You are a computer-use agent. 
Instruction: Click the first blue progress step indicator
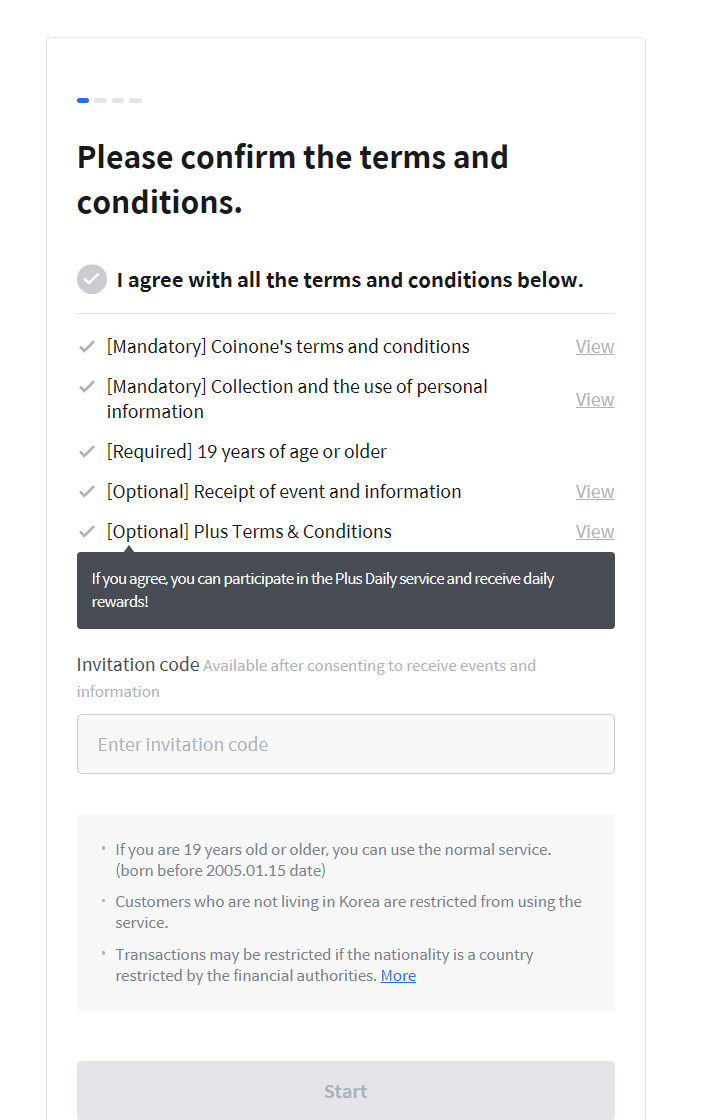point(83,100)
